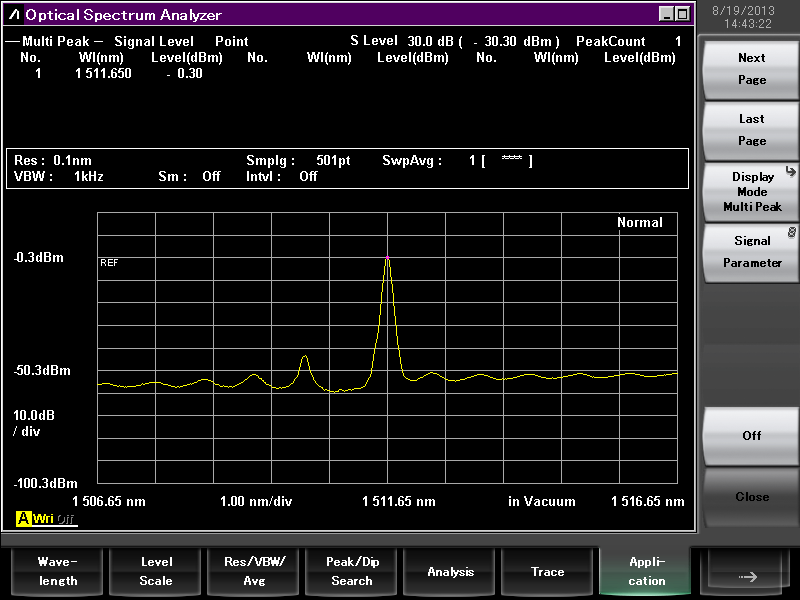Image resolution: width=800 pixels, height=600 pixels.
Task: Click the 'SwpAvg : 1' value
Action: [x=429, y=161]
